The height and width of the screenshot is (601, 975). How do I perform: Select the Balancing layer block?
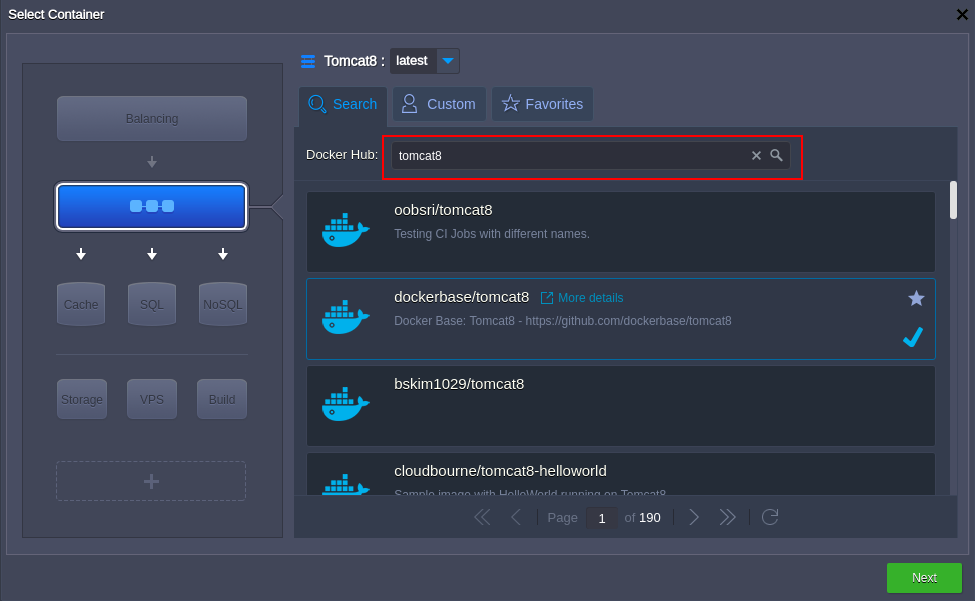point(152,118)
